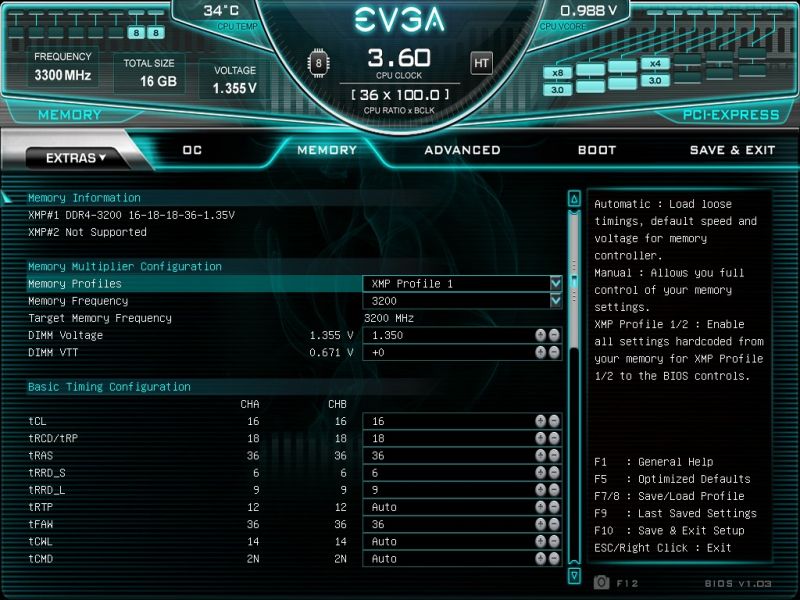Increase tRRD_L with its plus icon

click(540, 490)
